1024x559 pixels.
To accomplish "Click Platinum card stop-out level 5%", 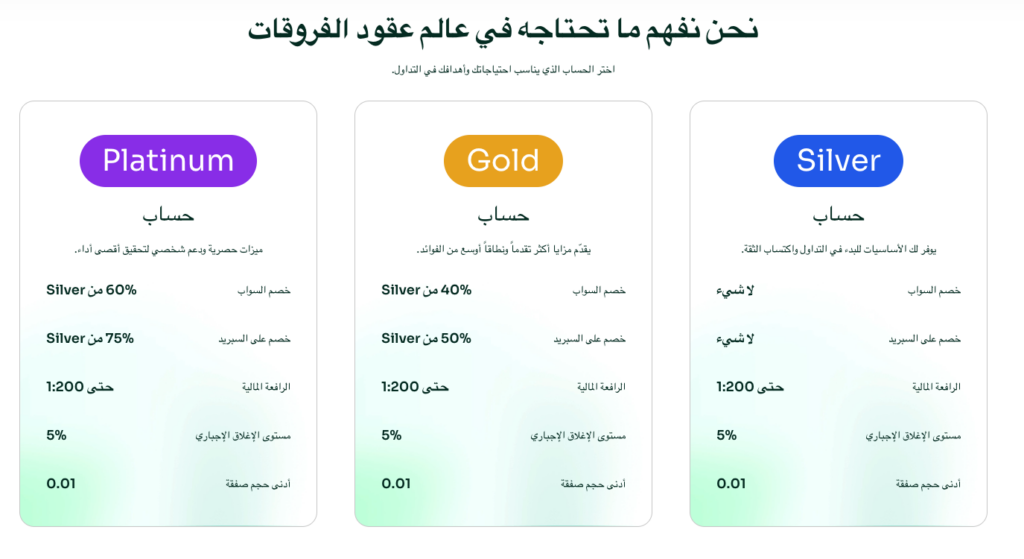I will click(x=56, y=435).
